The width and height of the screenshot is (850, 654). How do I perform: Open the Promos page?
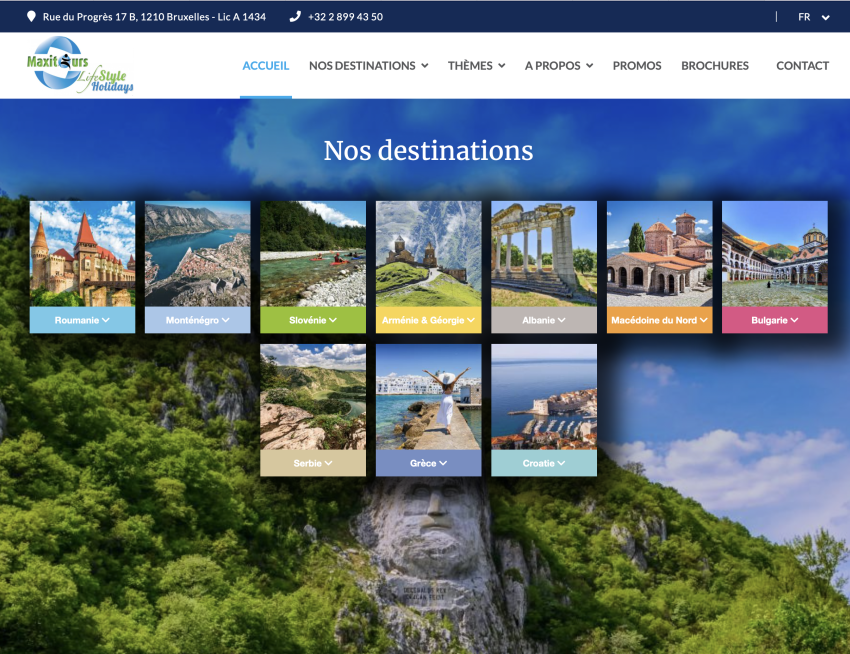637,66
